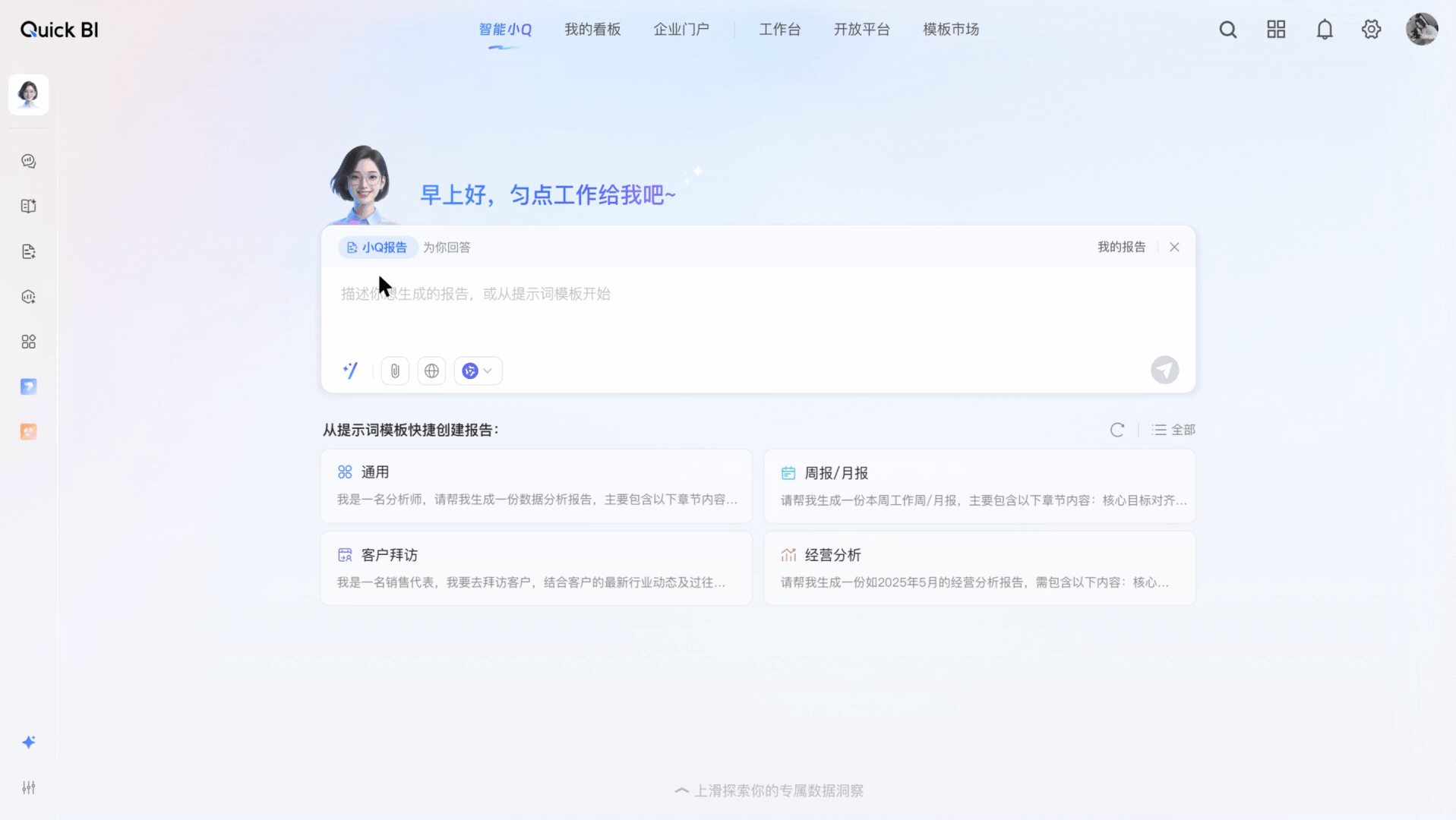Navigate to 开放平台 tab
Screen dimensions: 1456x820
(862, 30)
